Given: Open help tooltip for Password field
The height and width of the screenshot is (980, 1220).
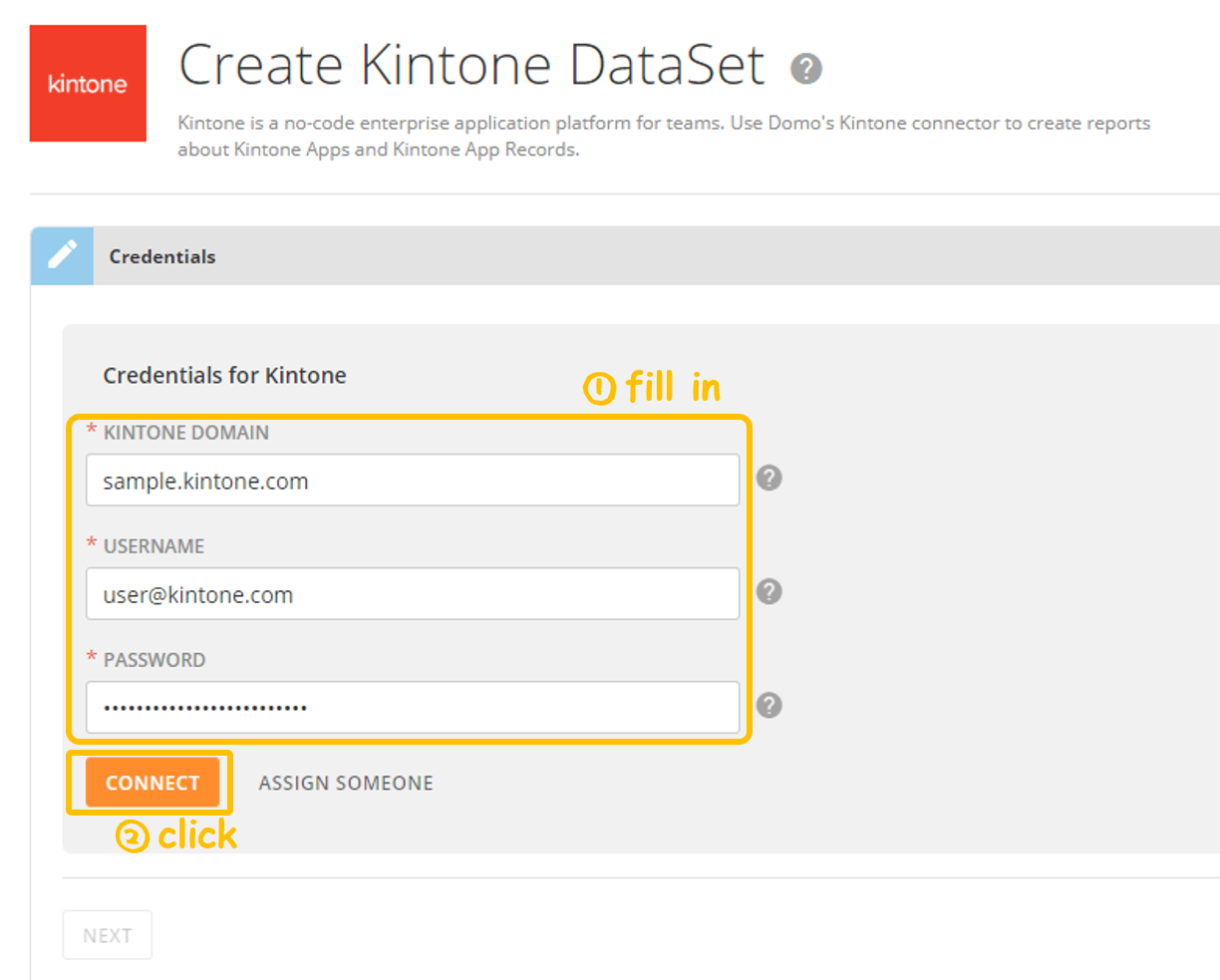Looking at the screenshot, I should point(768,706).
